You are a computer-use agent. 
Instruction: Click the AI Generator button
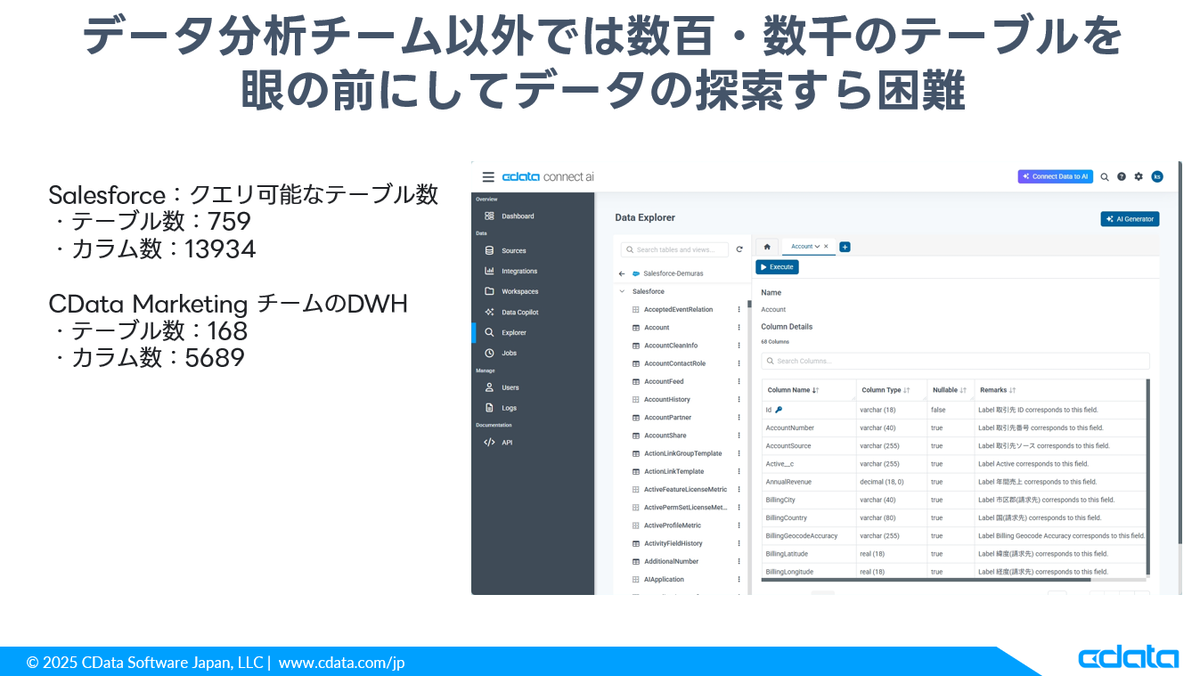1130,219
